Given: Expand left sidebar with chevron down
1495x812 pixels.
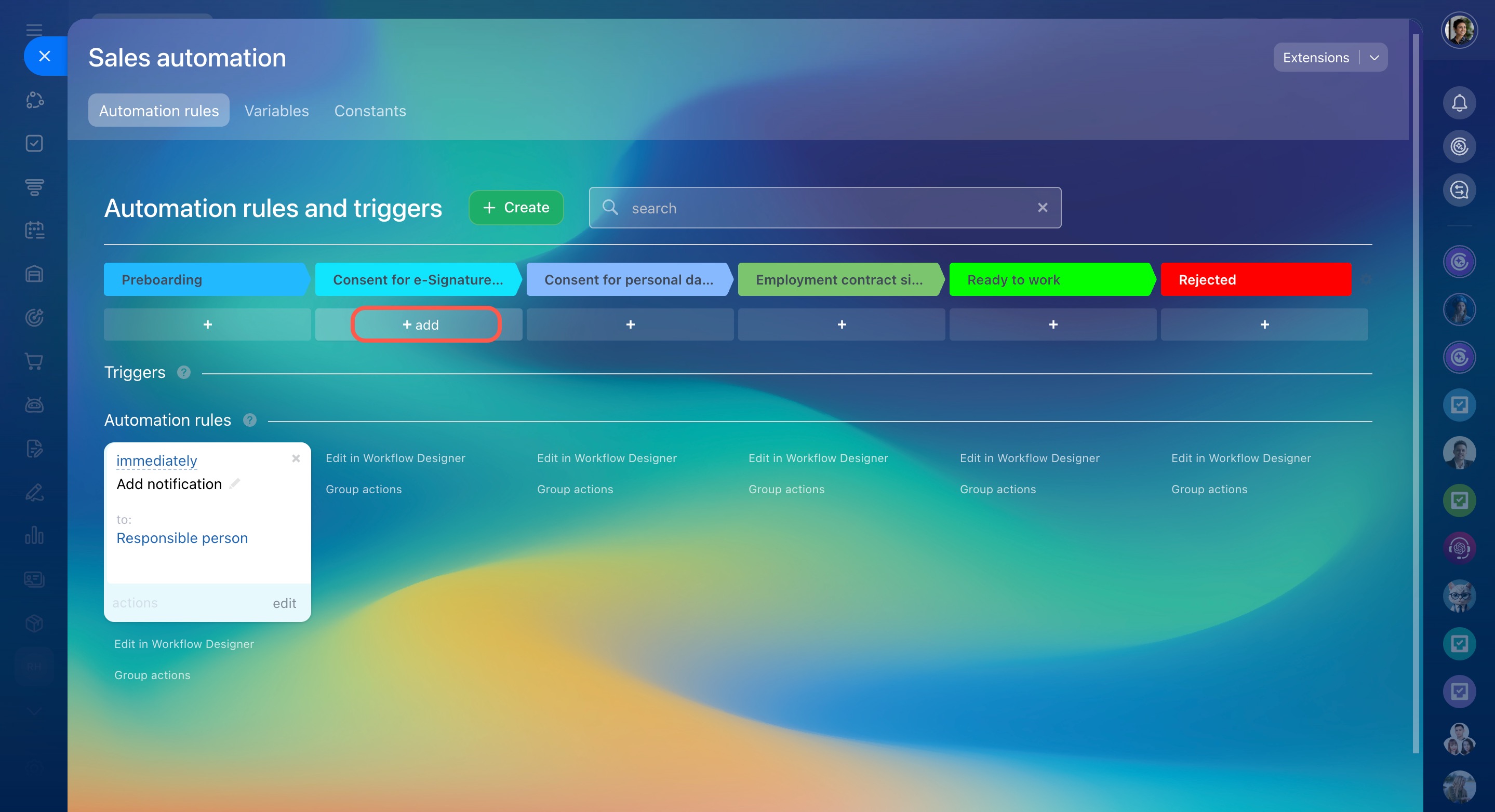Looking at the screenshot, I should click(x=34, y=711).
